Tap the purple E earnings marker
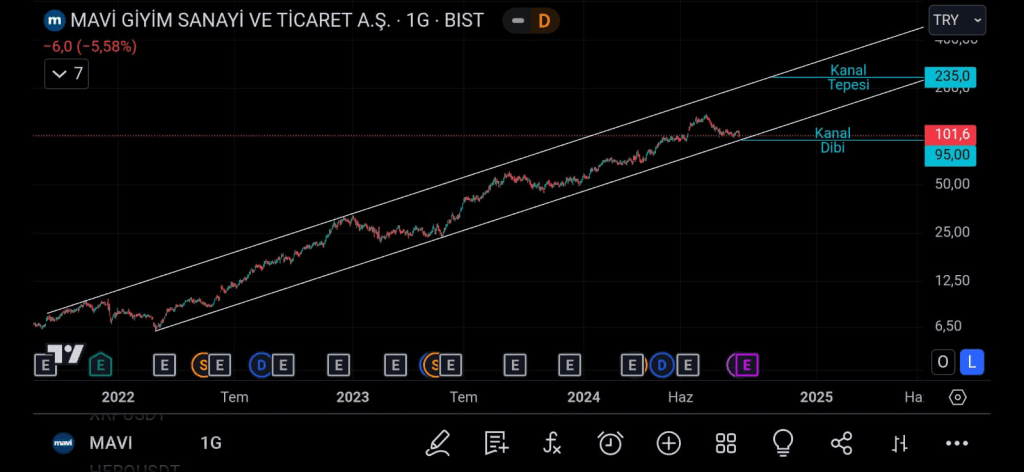The image size is (1024, 472). pos(747,365)
